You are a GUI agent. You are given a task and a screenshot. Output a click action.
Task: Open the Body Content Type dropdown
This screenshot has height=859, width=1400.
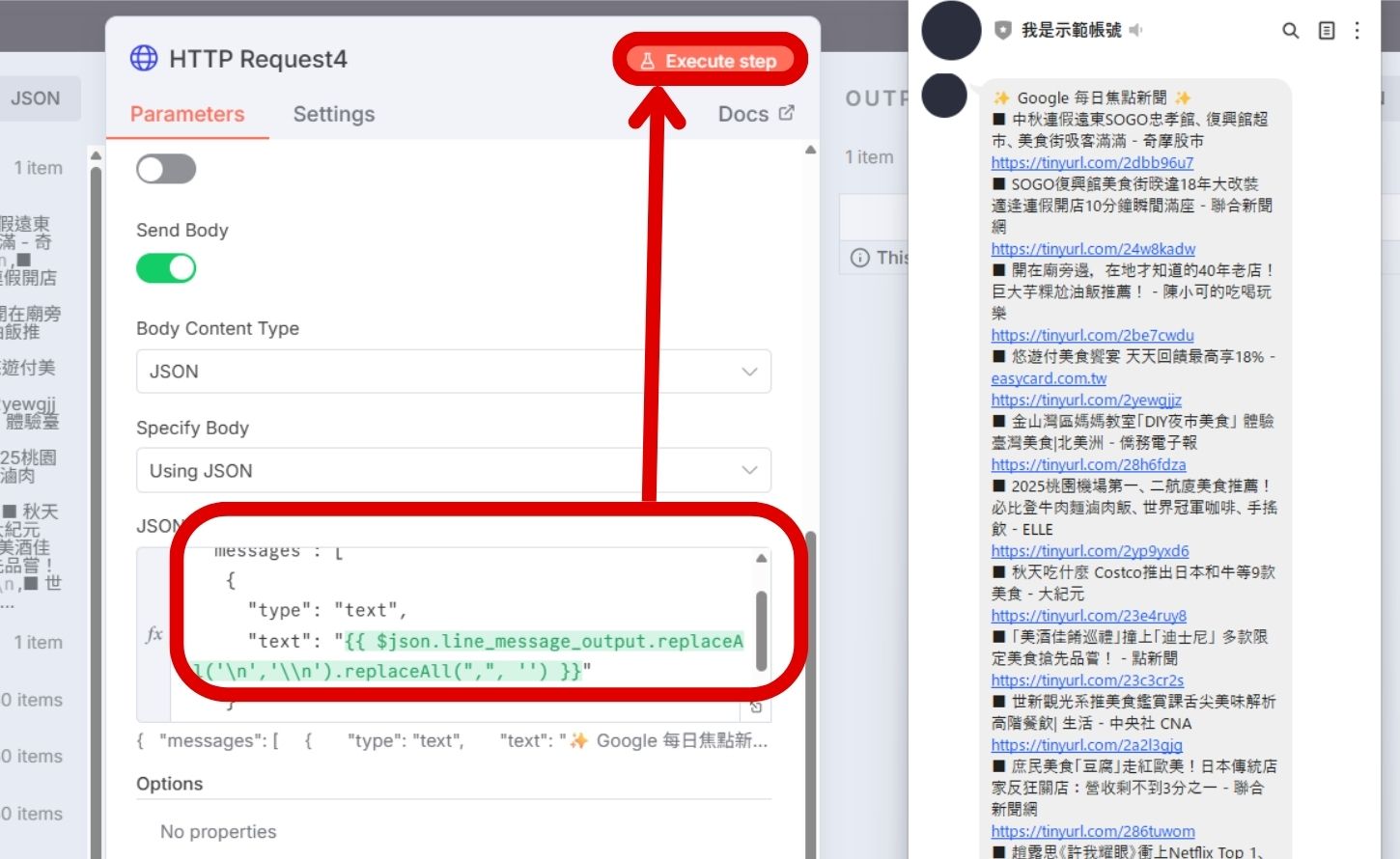(x=453, y=372)
